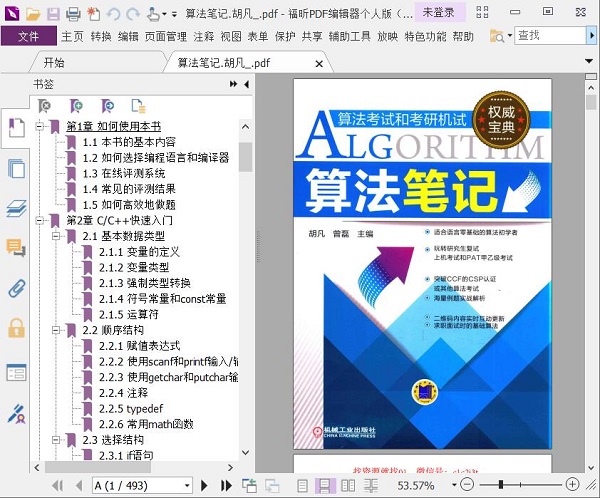Collapse the 2.2 顺序结构 bookmark node

pos(56,330)
